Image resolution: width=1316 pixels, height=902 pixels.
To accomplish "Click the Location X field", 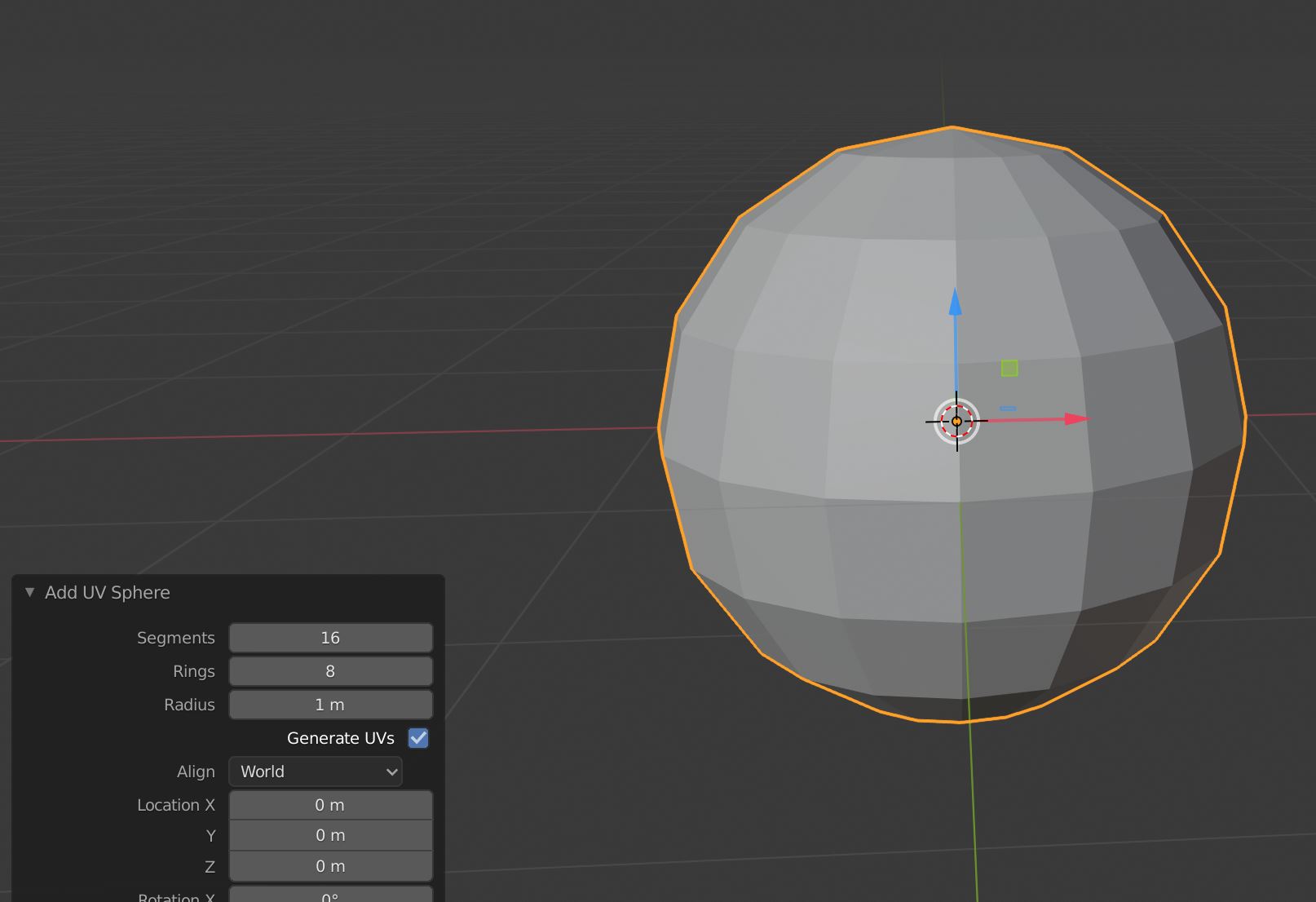I will [x=330, y=805].
